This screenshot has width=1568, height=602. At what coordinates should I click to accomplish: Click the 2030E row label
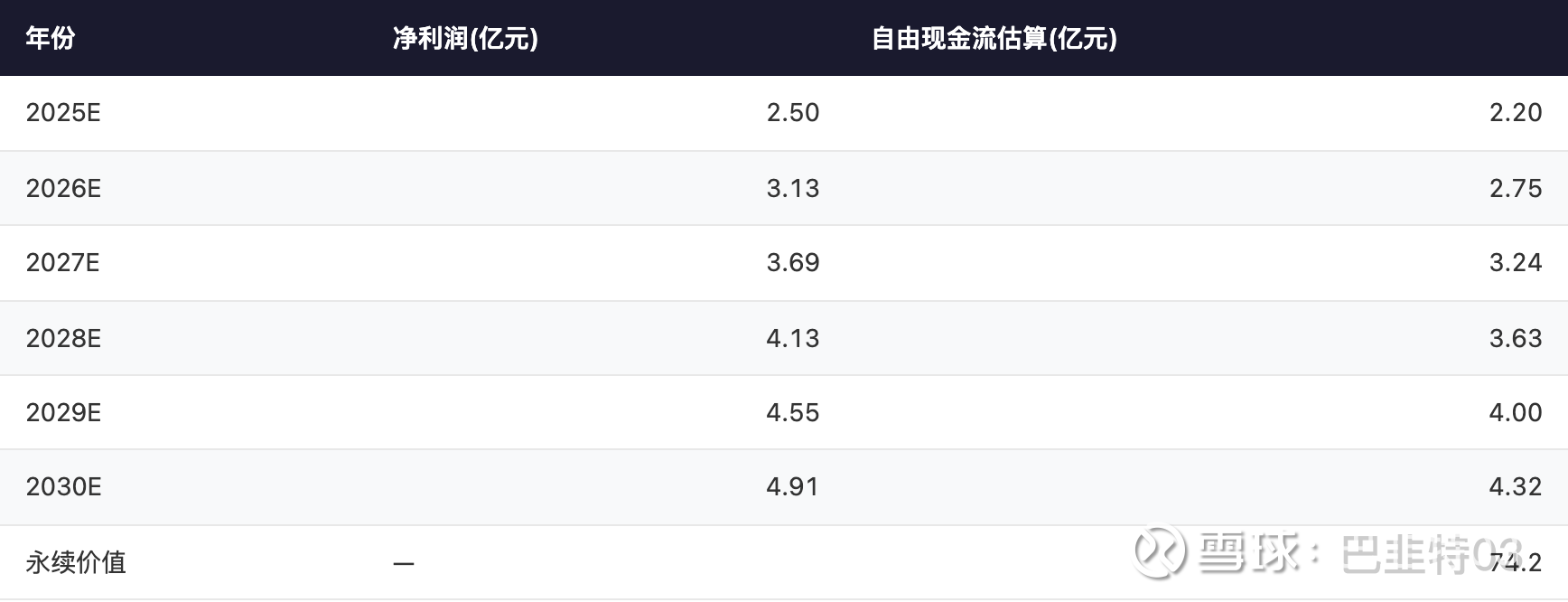pos(63,487)
